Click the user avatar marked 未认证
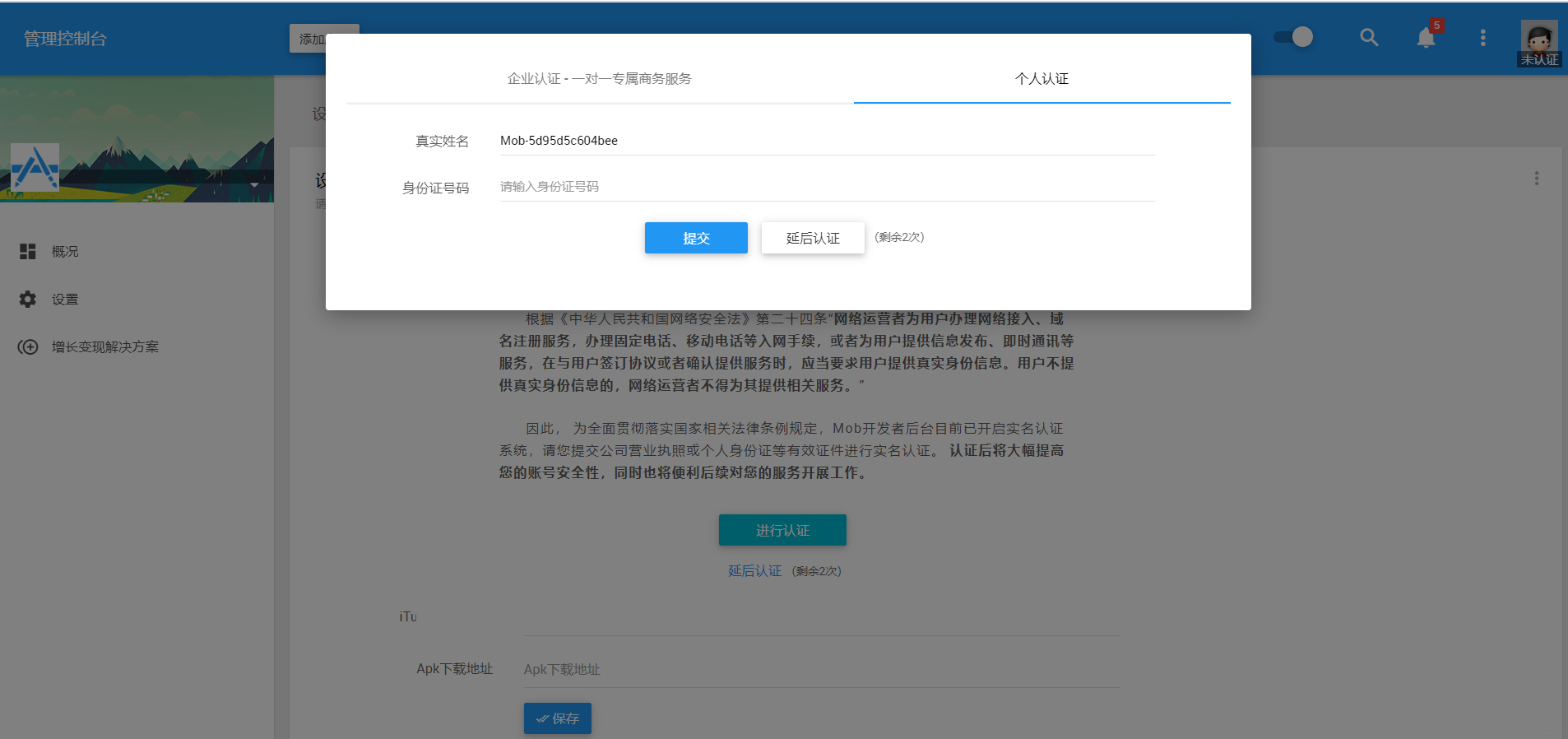The height and width of the screenshot is (739, 1568). click(x=1538, y=43)
